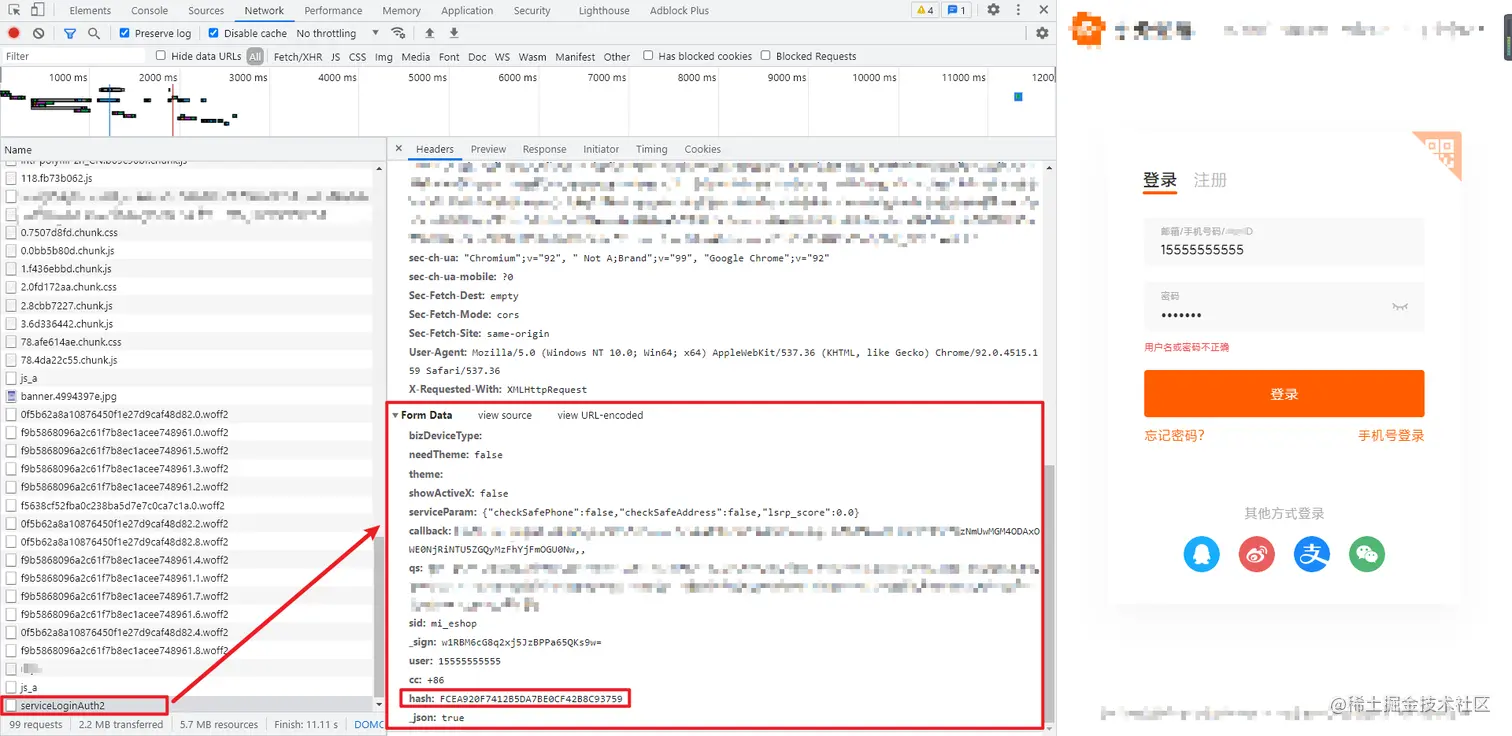The image size is (1512, 736).
Task: Open the Console tab
Action: (x=150, y=10)
